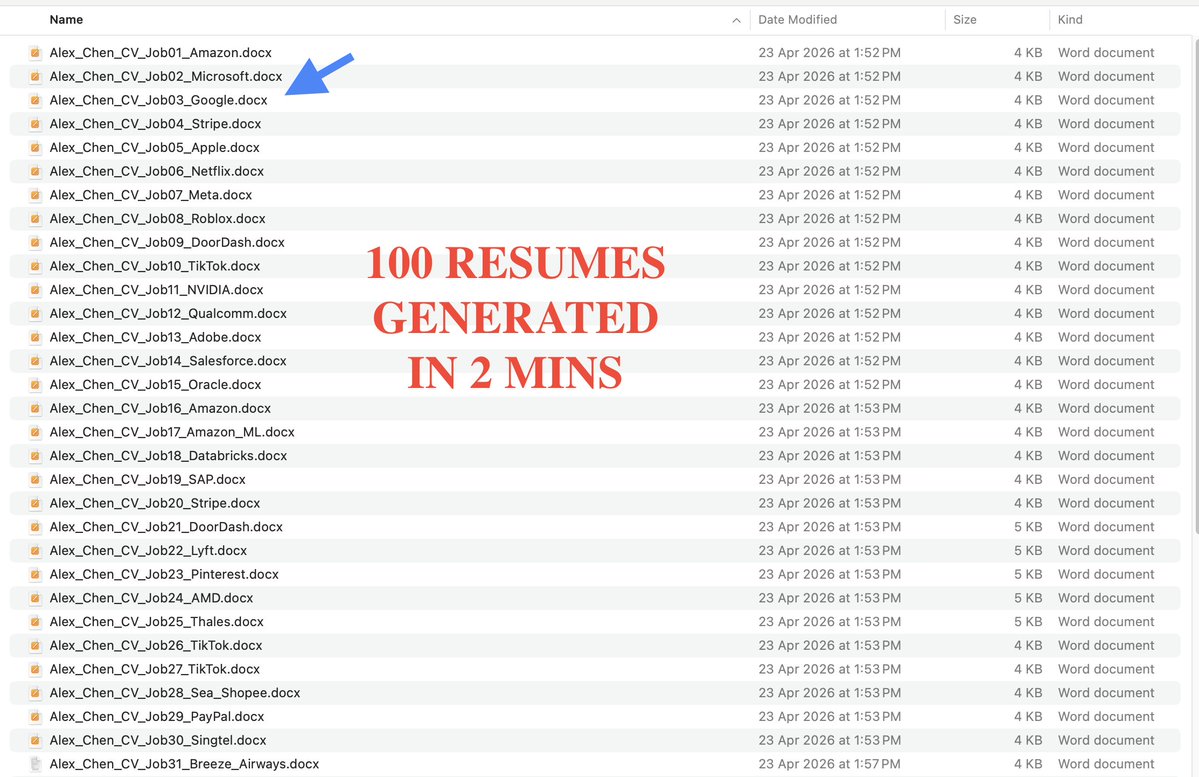Click the Job15_Oracle document icon
1199x777 pixels.
pyautogui.click(x=35, y=385)
